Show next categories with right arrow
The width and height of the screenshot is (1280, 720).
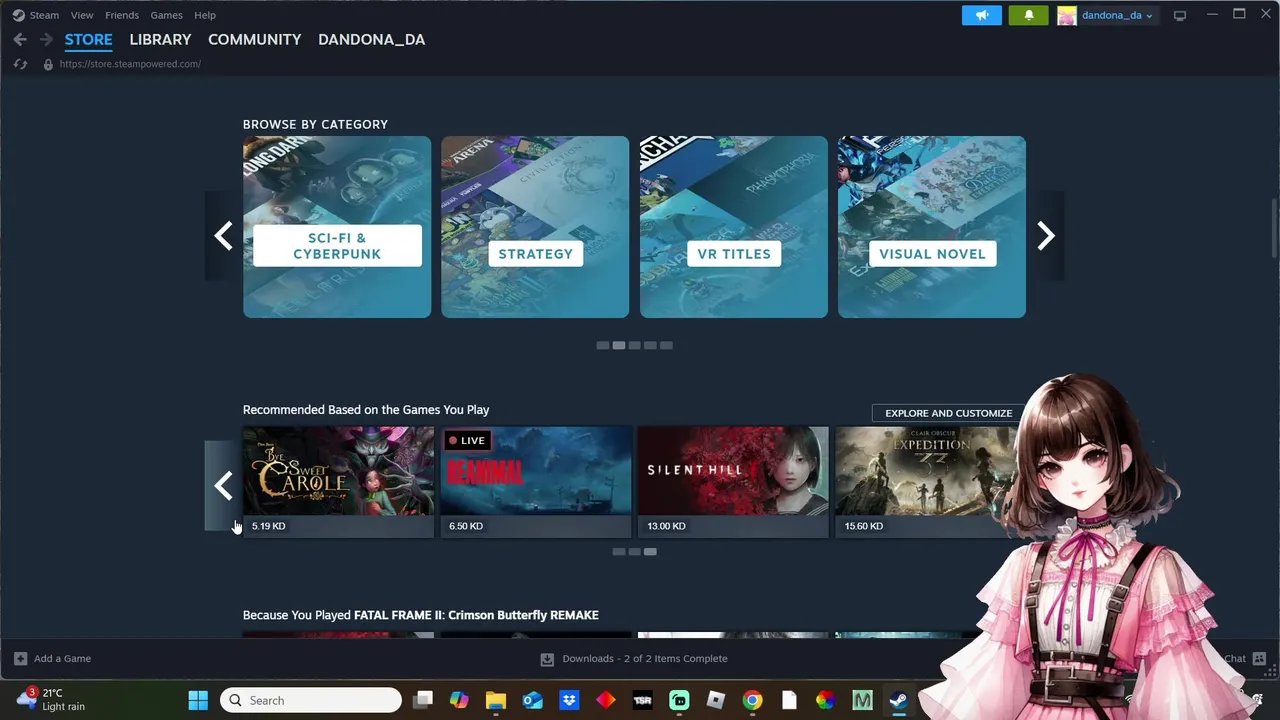click(1045, 236)
